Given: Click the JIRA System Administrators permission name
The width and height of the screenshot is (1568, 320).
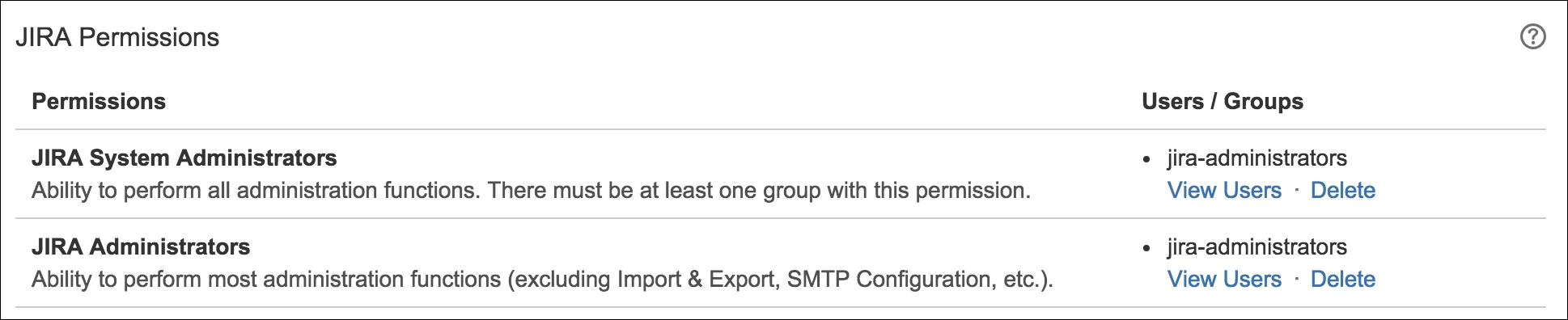Looking at the screenshot, I should tap(184, 158).
